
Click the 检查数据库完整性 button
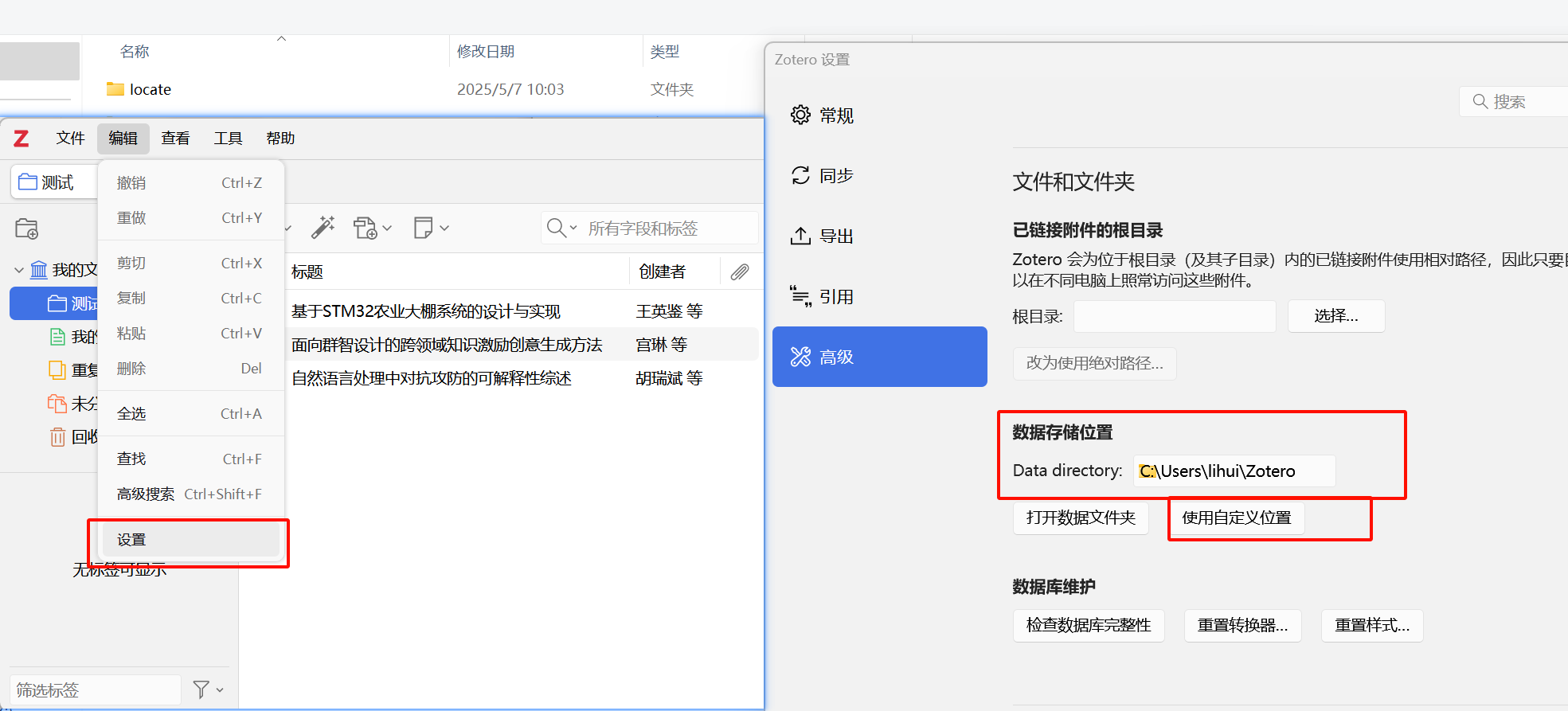tap(1089, 626)
